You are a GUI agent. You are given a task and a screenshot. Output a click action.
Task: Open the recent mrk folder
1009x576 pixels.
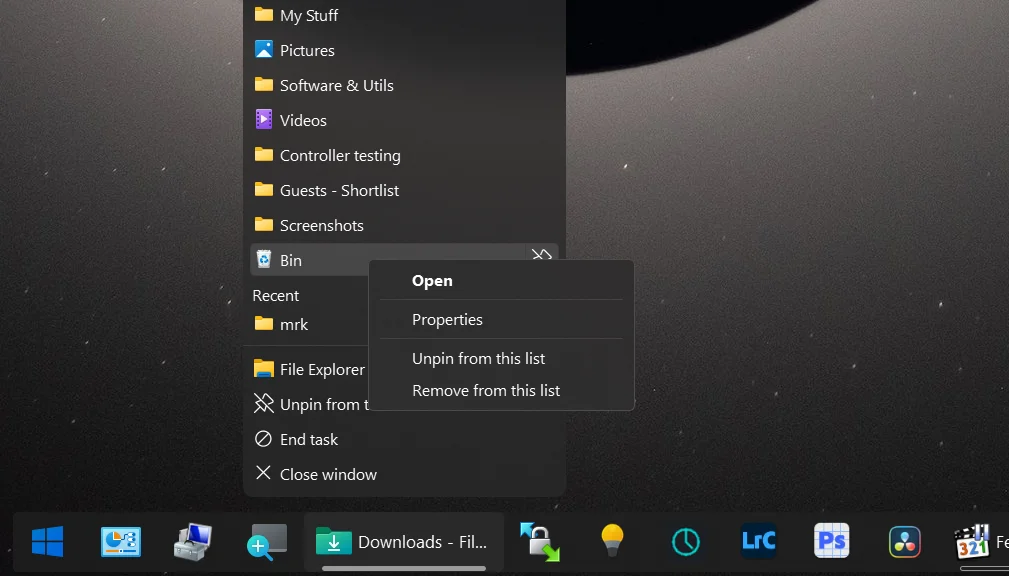[309, 324]
